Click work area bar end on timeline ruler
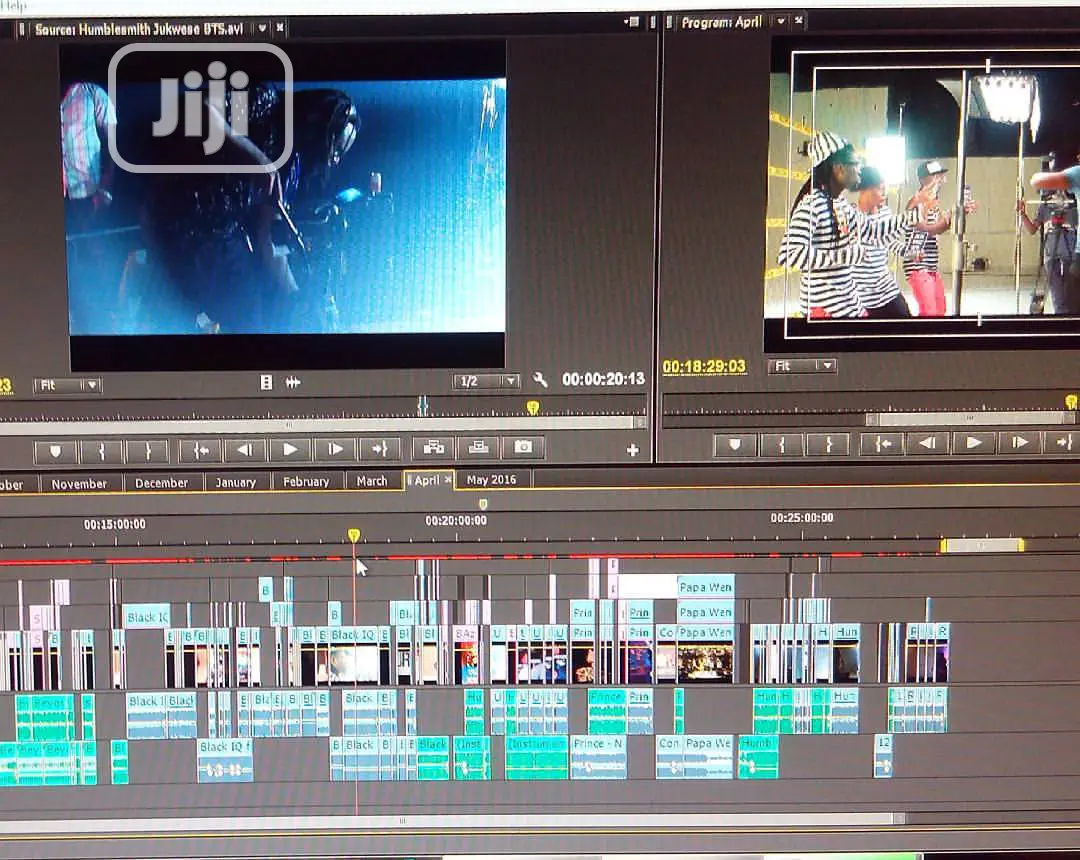Viewport: 1080px width, 860px height. click(x=1021, y=545)
